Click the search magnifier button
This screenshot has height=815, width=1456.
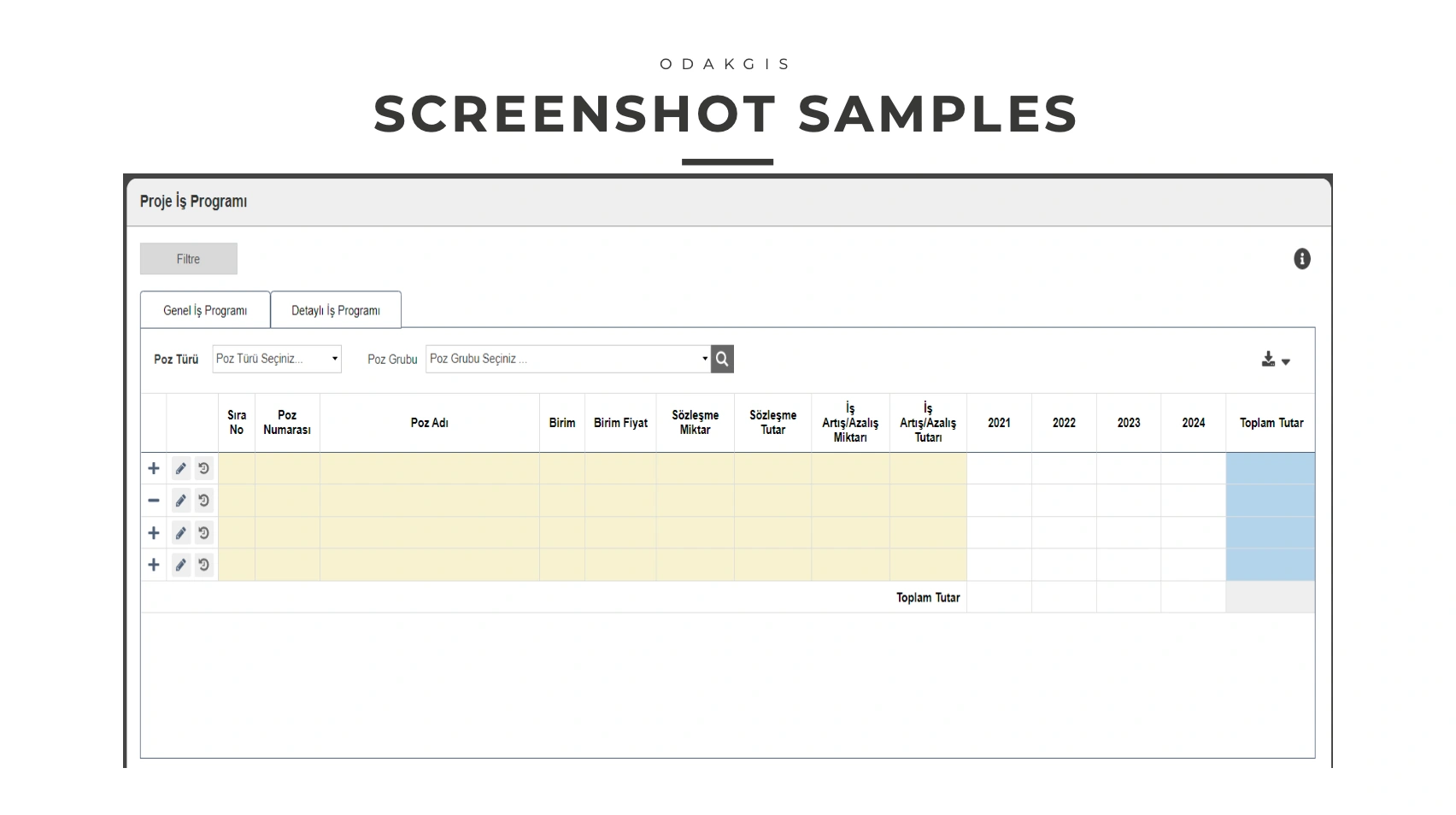tap(722, 359)
